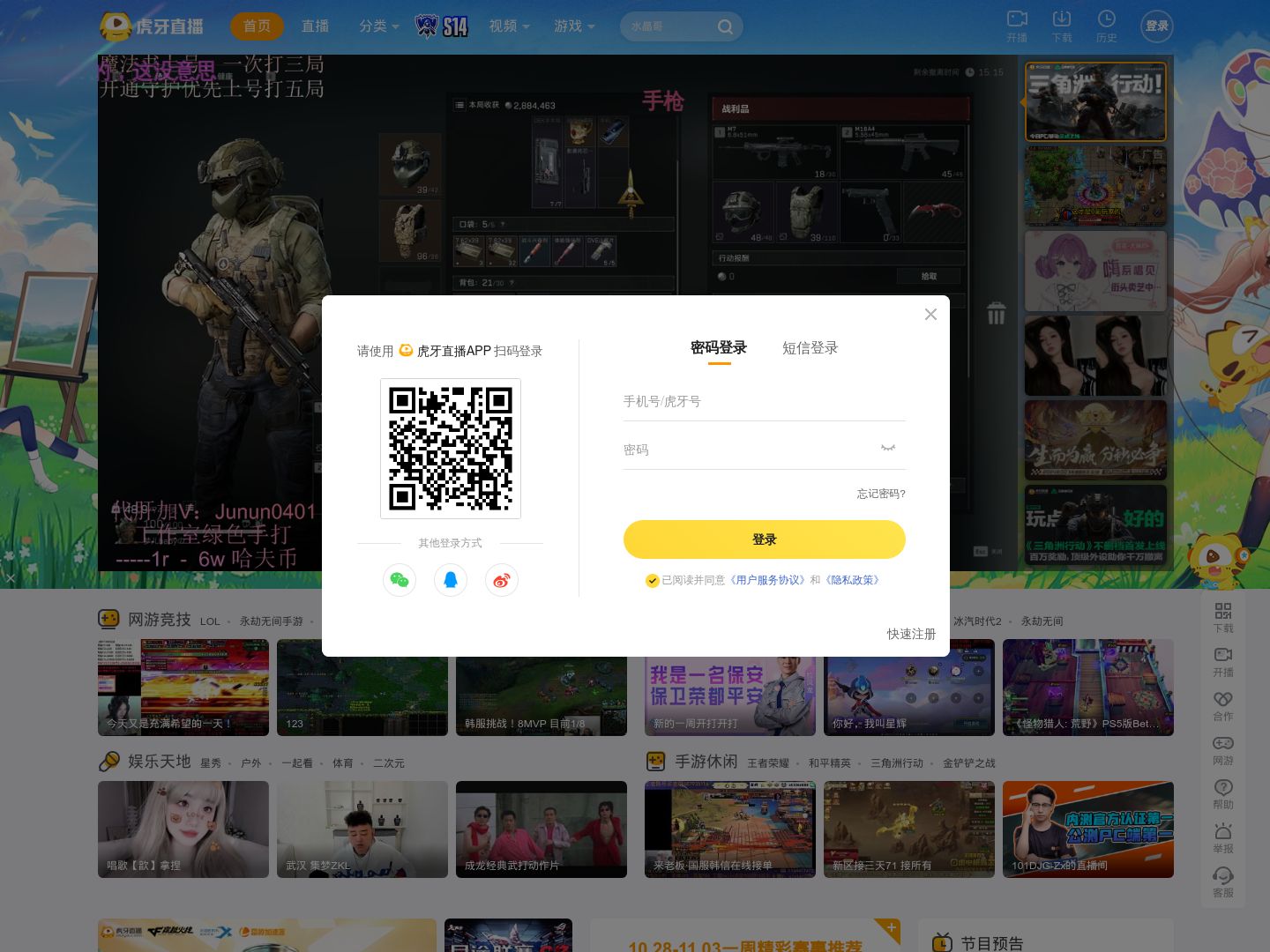The image size is (1270, 952).
Task: Close the login dialog
Action: tap(930, 315)
